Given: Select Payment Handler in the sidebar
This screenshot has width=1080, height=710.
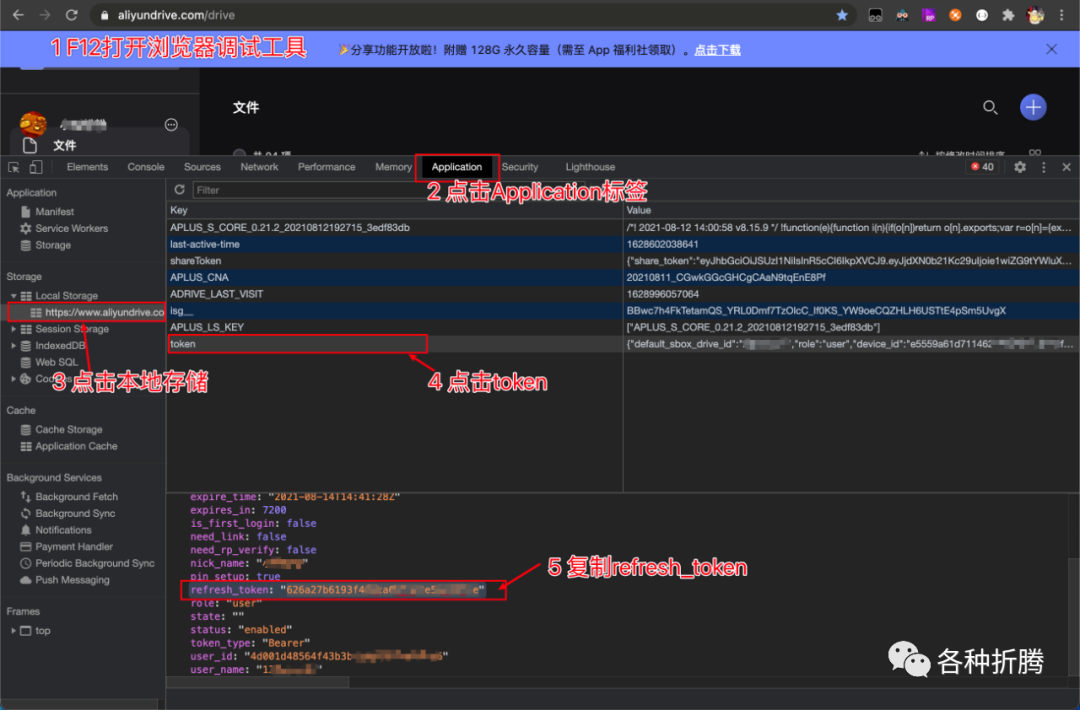Looking at the screenshot, I should click(x=74, y=547).
